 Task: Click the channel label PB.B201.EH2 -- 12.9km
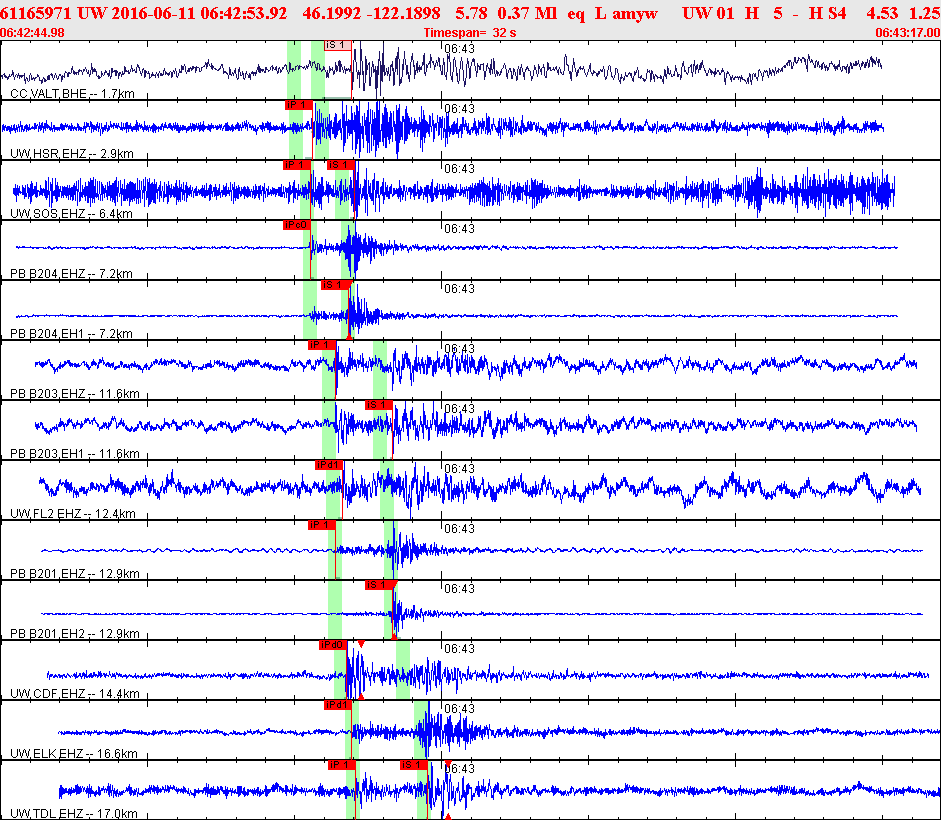(x=75, y=634)
